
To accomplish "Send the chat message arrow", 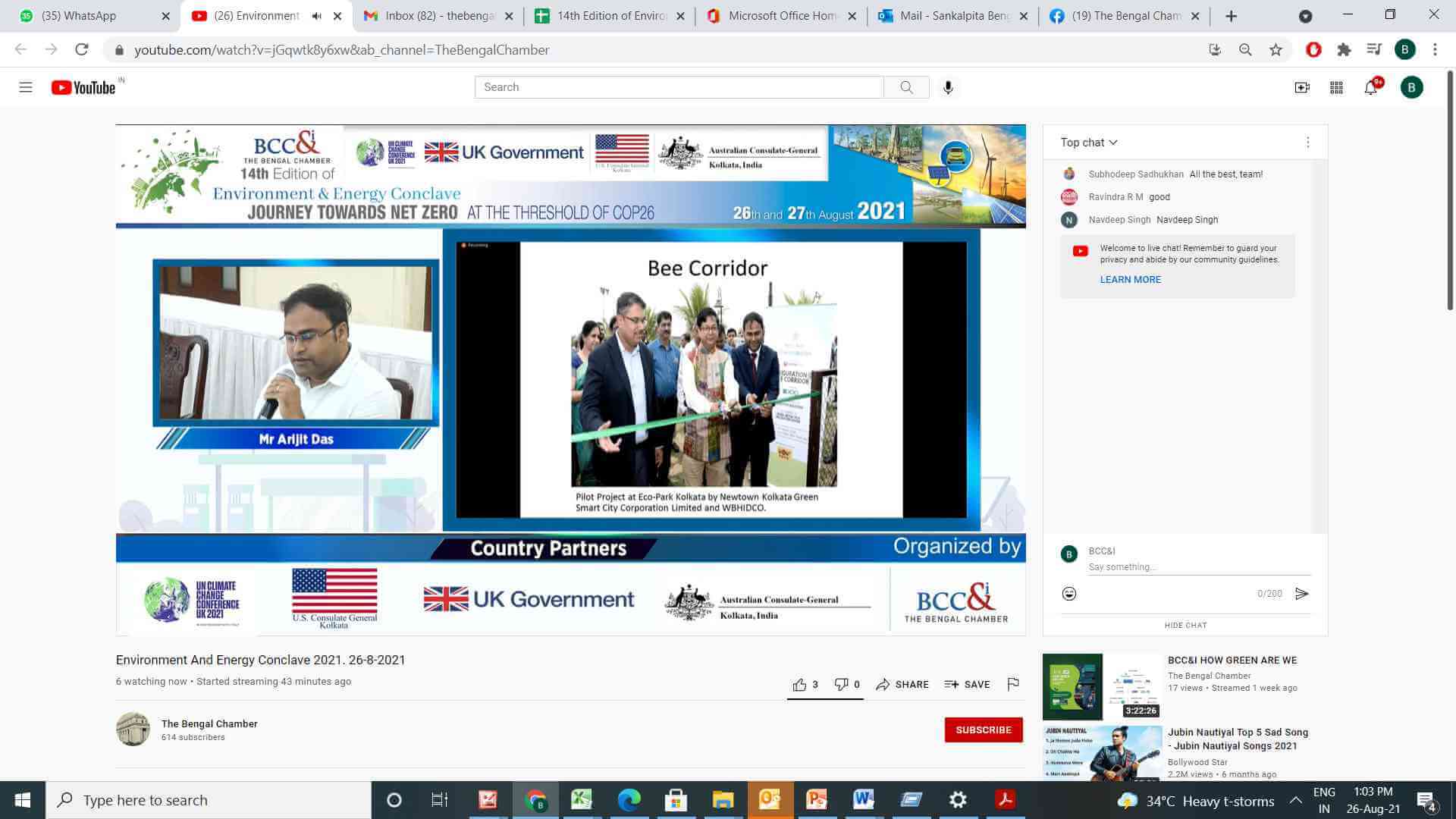I will (x=1301, y=594).
